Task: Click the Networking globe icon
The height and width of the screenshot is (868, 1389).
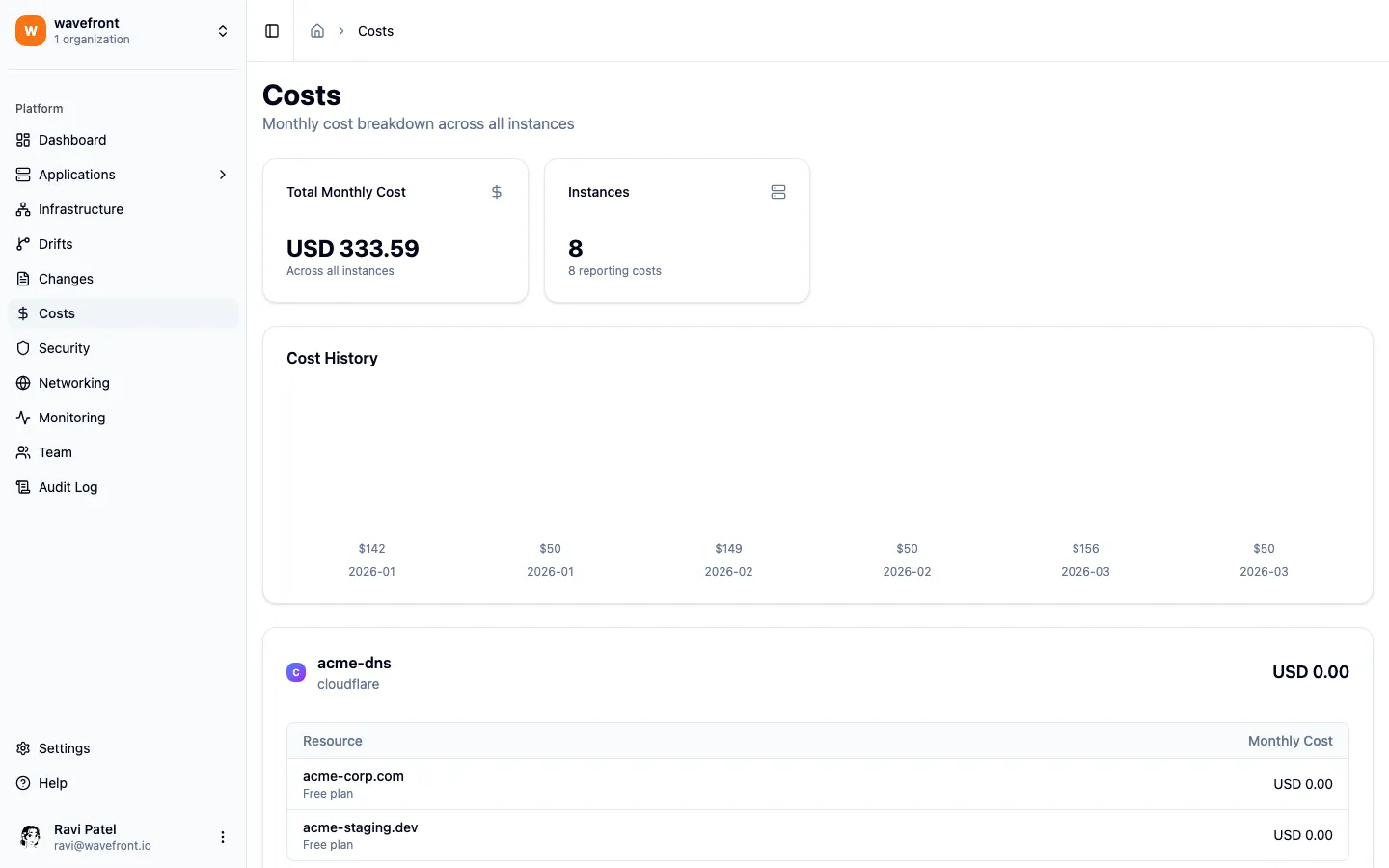Action: [22, 383]
